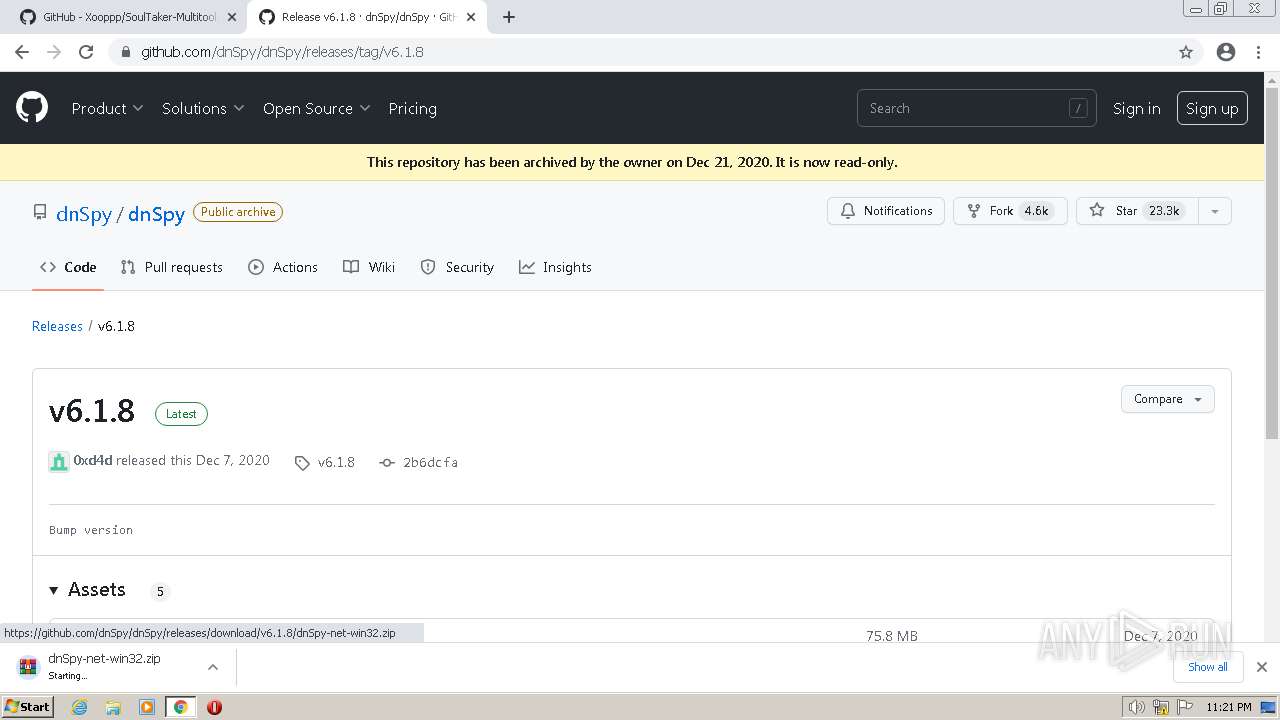This screenshot has width=1280, height=720.
Task: Click Chrome taskbar icon
Action: 180,707
